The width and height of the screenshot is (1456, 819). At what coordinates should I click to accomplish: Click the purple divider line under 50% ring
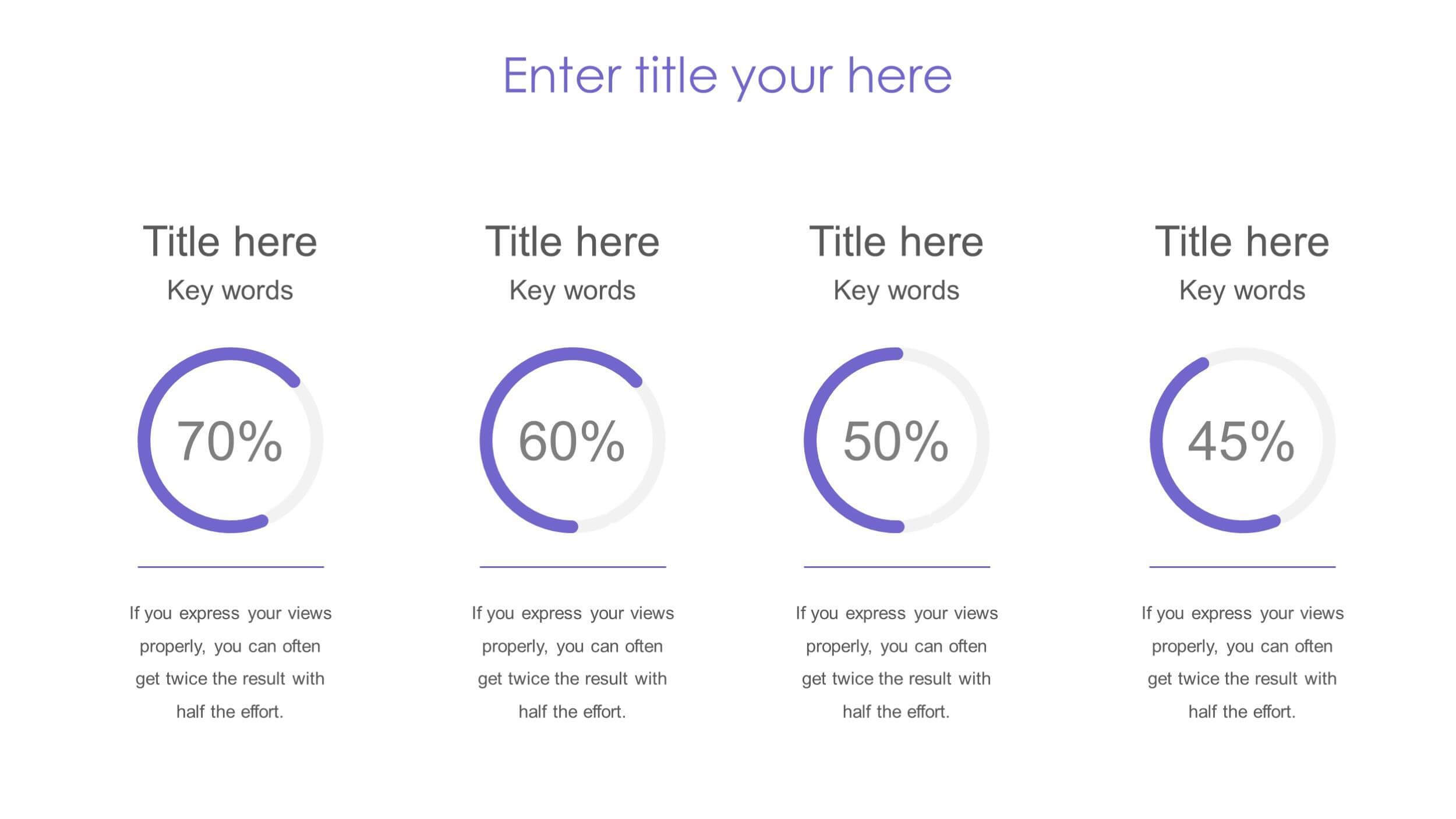897,566
